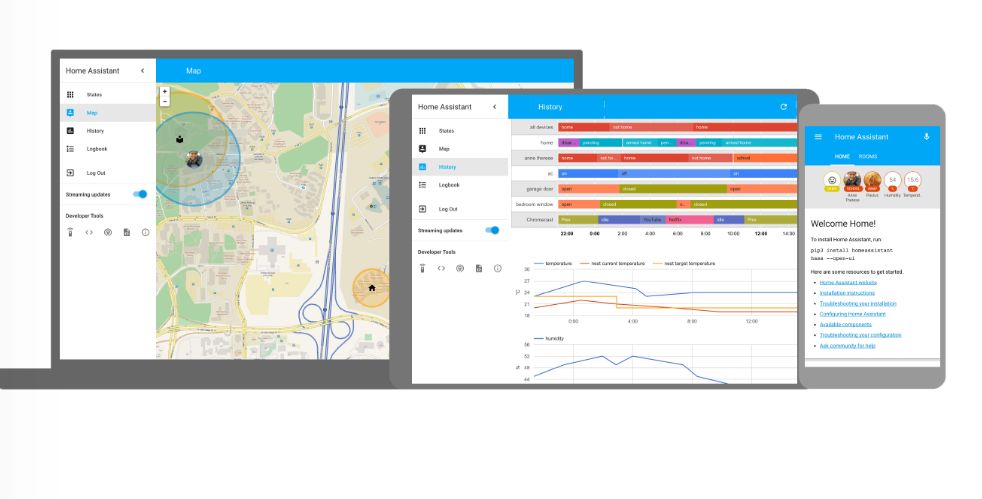Open Logbook list icon in laptop sidebar
This screenshot has height=499, width=982.
pos(70,149)
